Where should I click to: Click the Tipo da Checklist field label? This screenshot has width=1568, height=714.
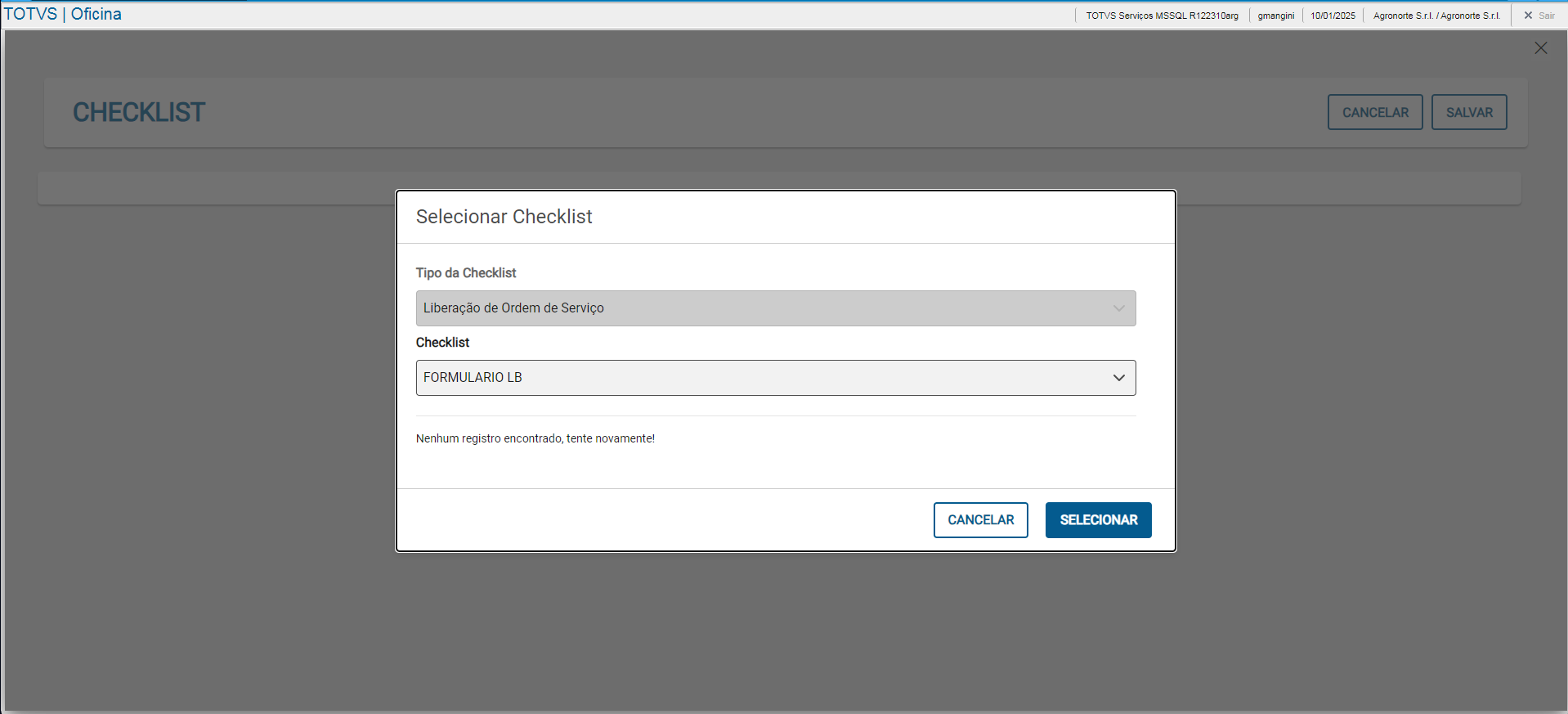coord(466,273)
